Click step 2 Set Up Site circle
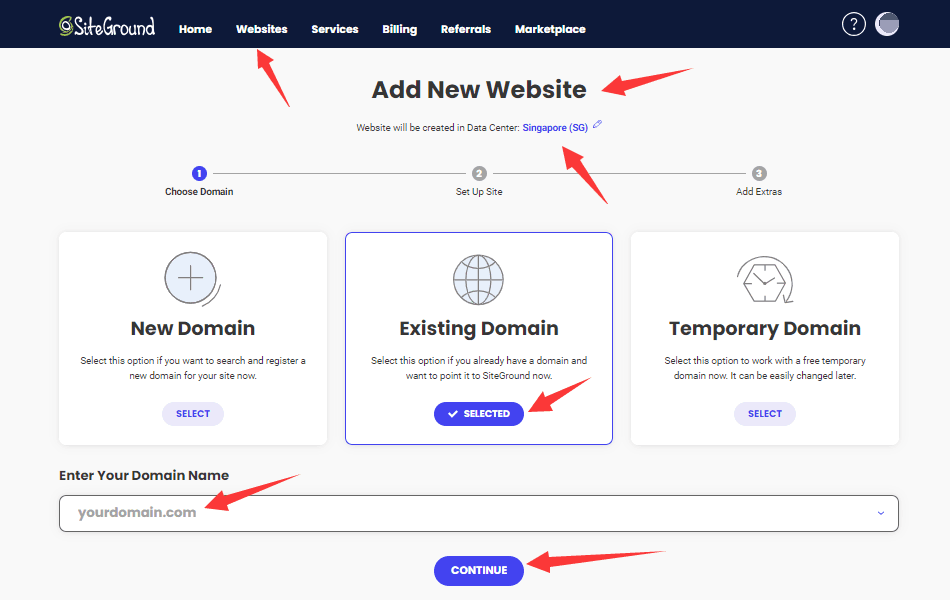Viewport: 950px width, 600px height. [x=479, y=173]
